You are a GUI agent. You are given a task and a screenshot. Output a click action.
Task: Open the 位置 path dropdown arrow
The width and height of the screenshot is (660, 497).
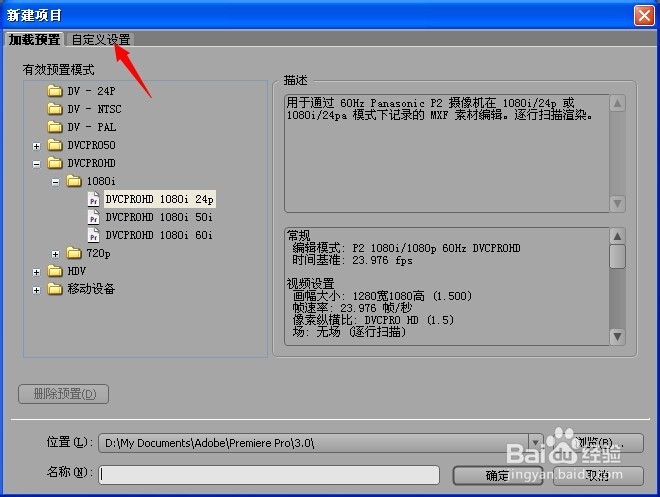535,443
